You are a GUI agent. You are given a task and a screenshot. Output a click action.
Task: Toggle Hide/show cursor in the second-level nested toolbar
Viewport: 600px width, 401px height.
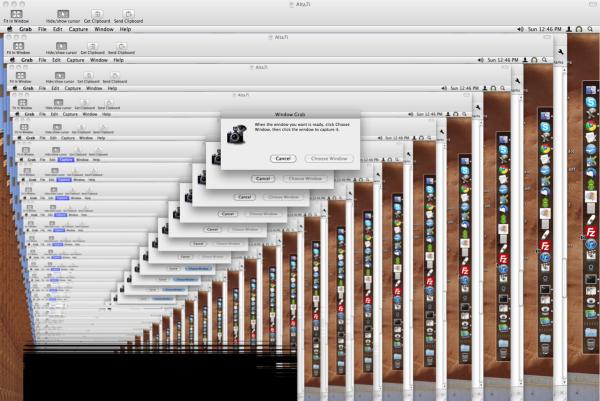(x=61, y=48)
